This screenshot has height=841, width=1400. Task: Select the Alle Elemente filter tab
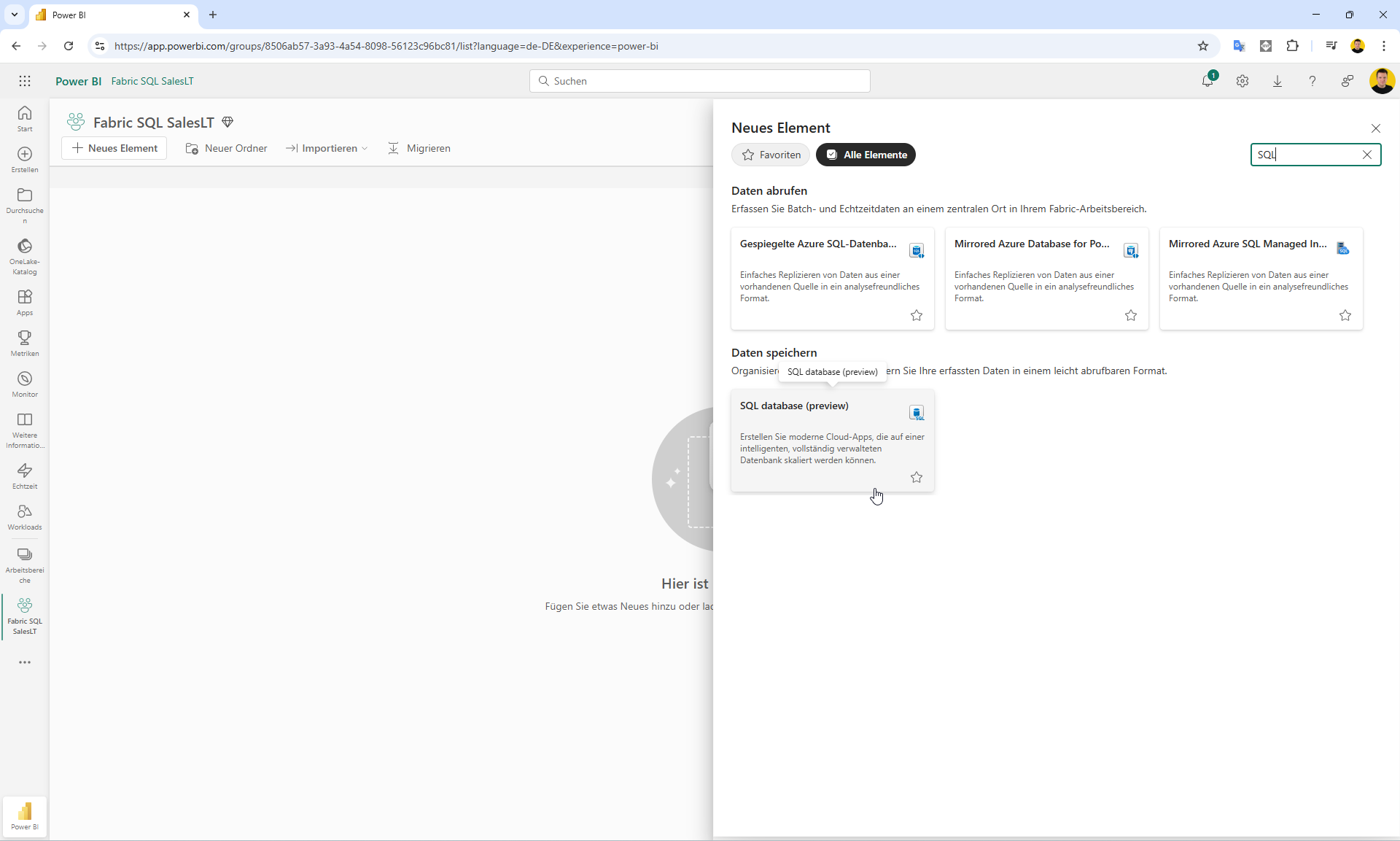[x=866, y=155]
